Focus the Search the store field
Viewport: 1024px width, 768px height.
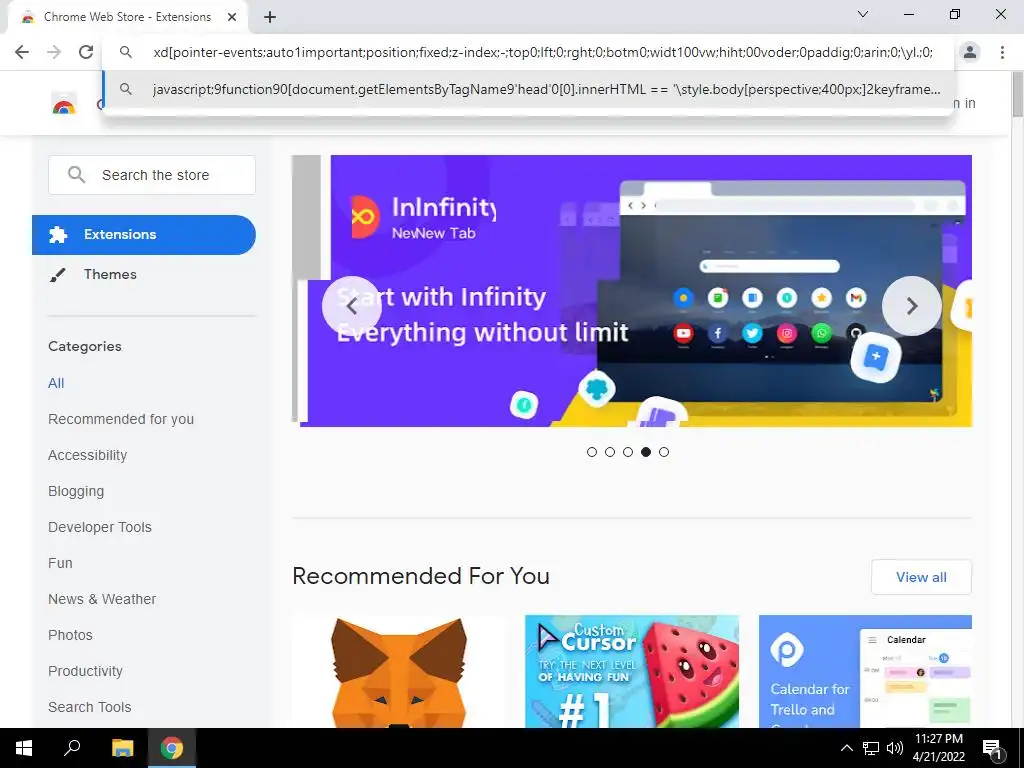click(x=152, y=175)
